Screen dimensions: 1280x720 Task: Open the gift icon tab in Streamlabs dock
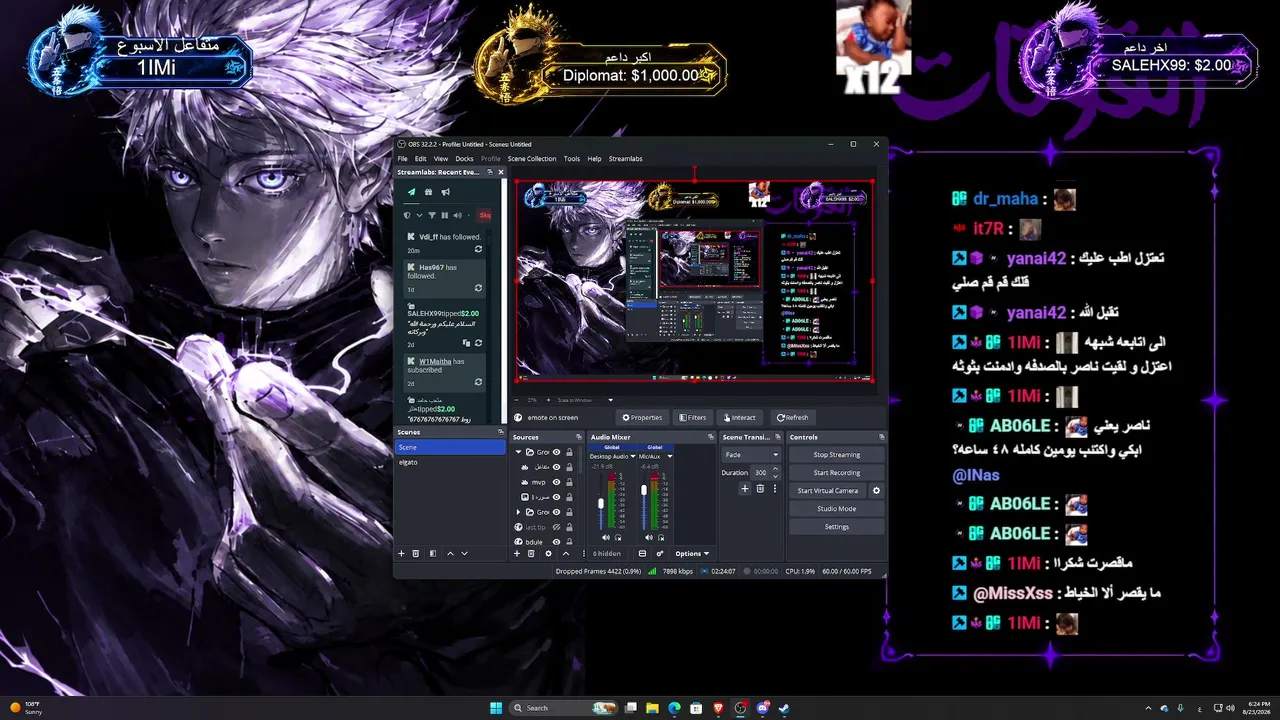click(x=428, y=192)
